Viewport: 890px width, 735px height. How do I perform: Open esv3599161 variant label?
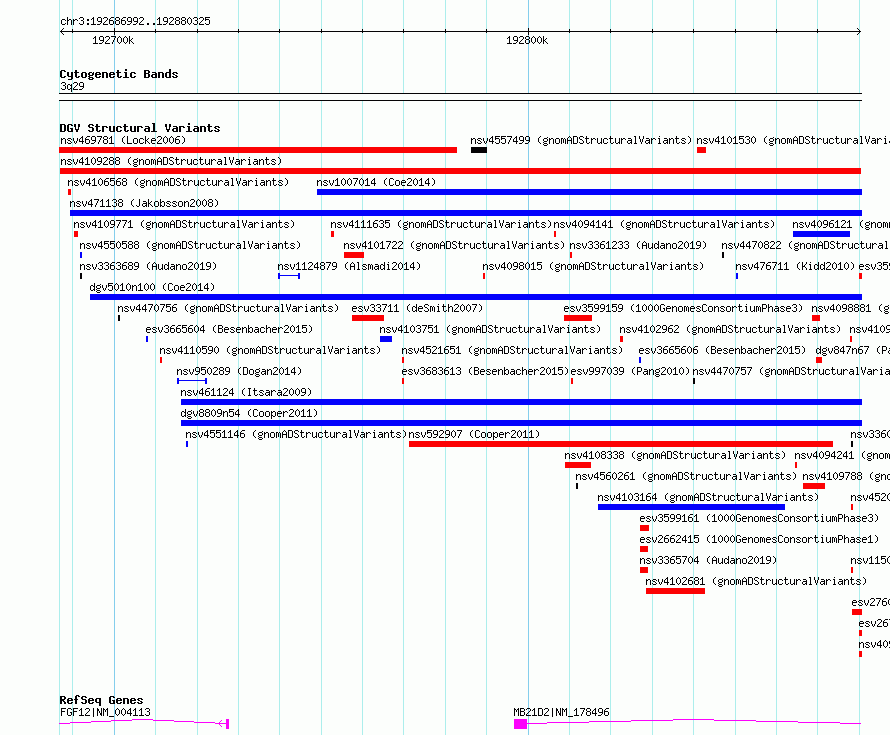(x=759, y=518)
